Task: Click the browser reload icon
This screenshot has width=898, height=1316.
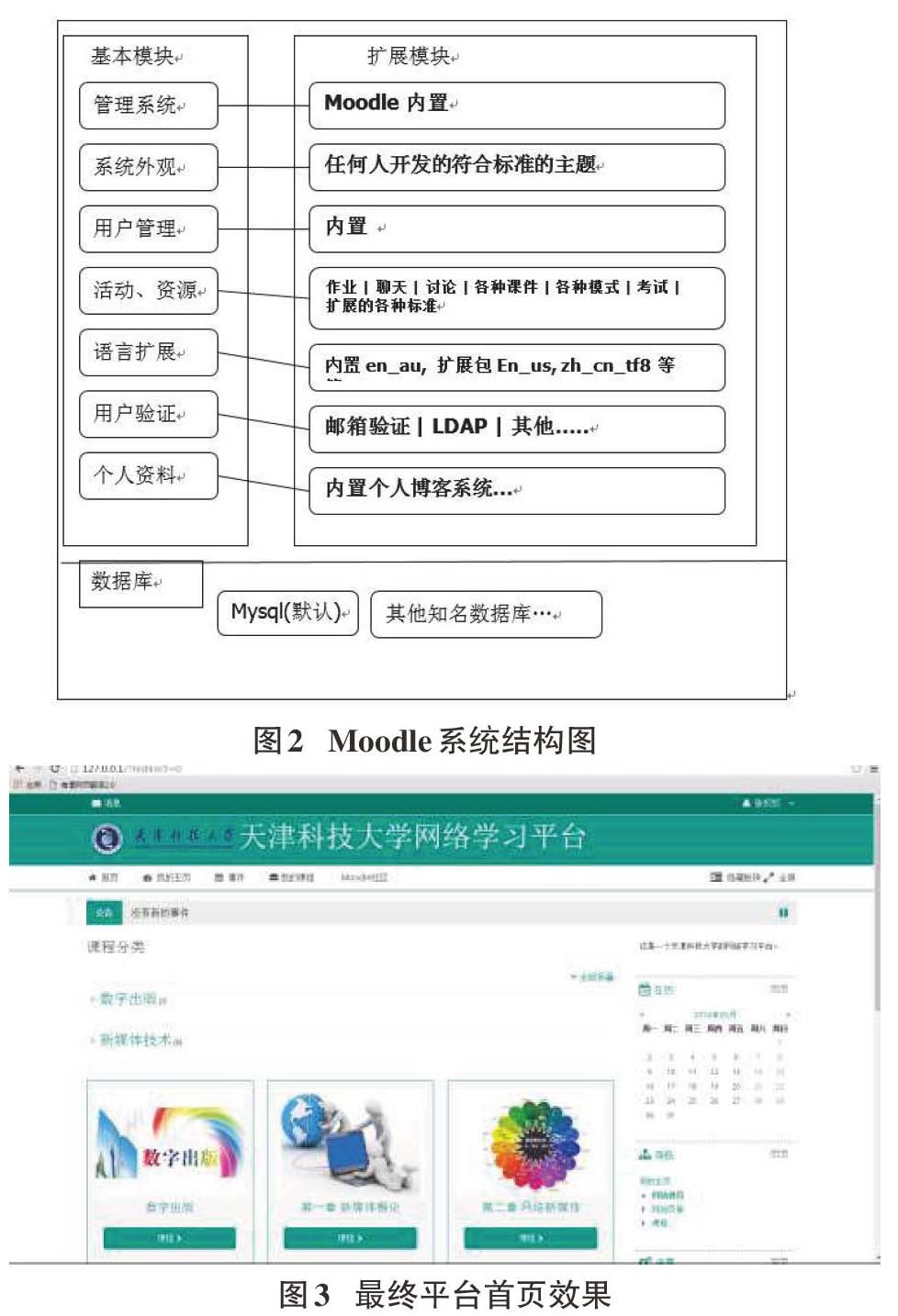Action: pyautogui.click(x=56, y=768)
